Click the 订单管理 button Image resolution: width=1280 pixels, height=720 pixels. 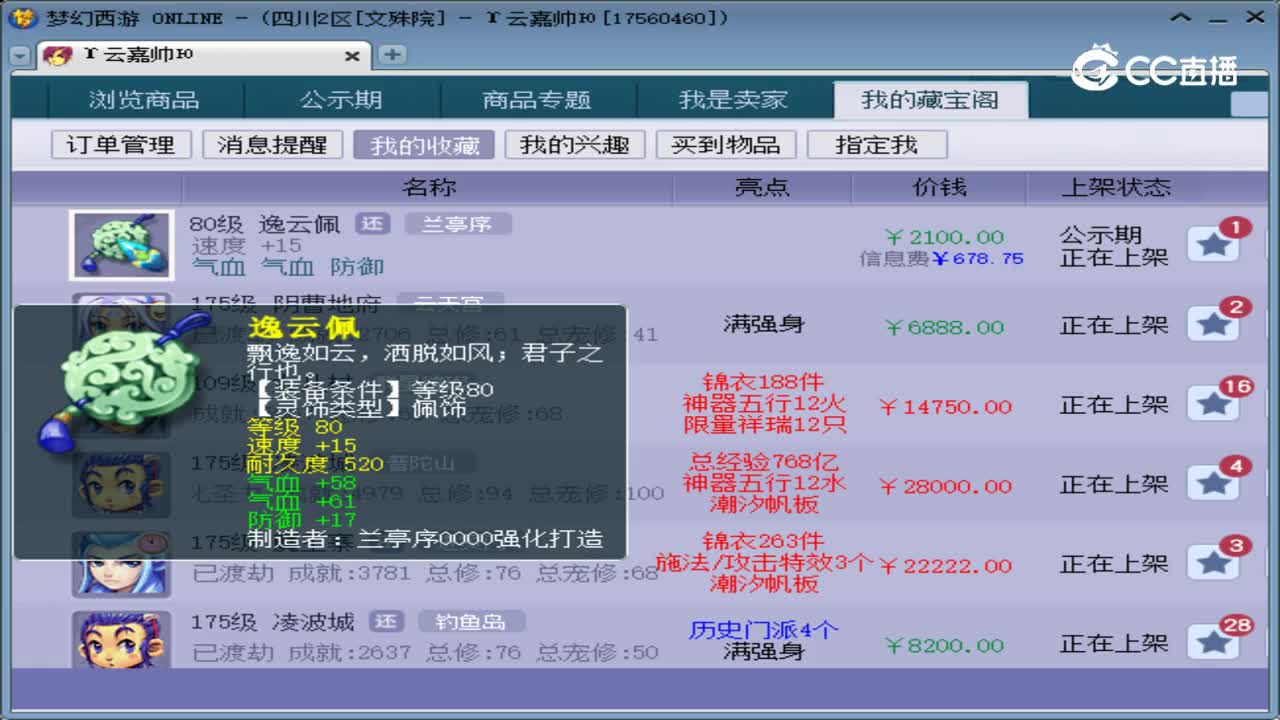pos(121,145)
